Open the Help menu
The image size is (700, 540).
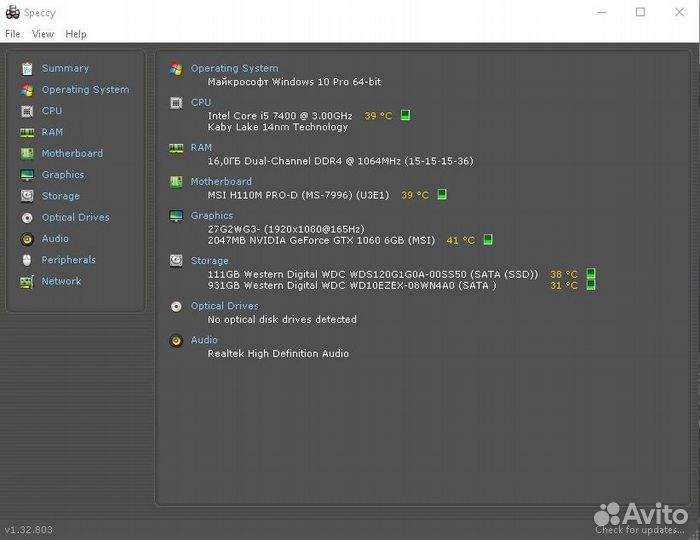76,34
